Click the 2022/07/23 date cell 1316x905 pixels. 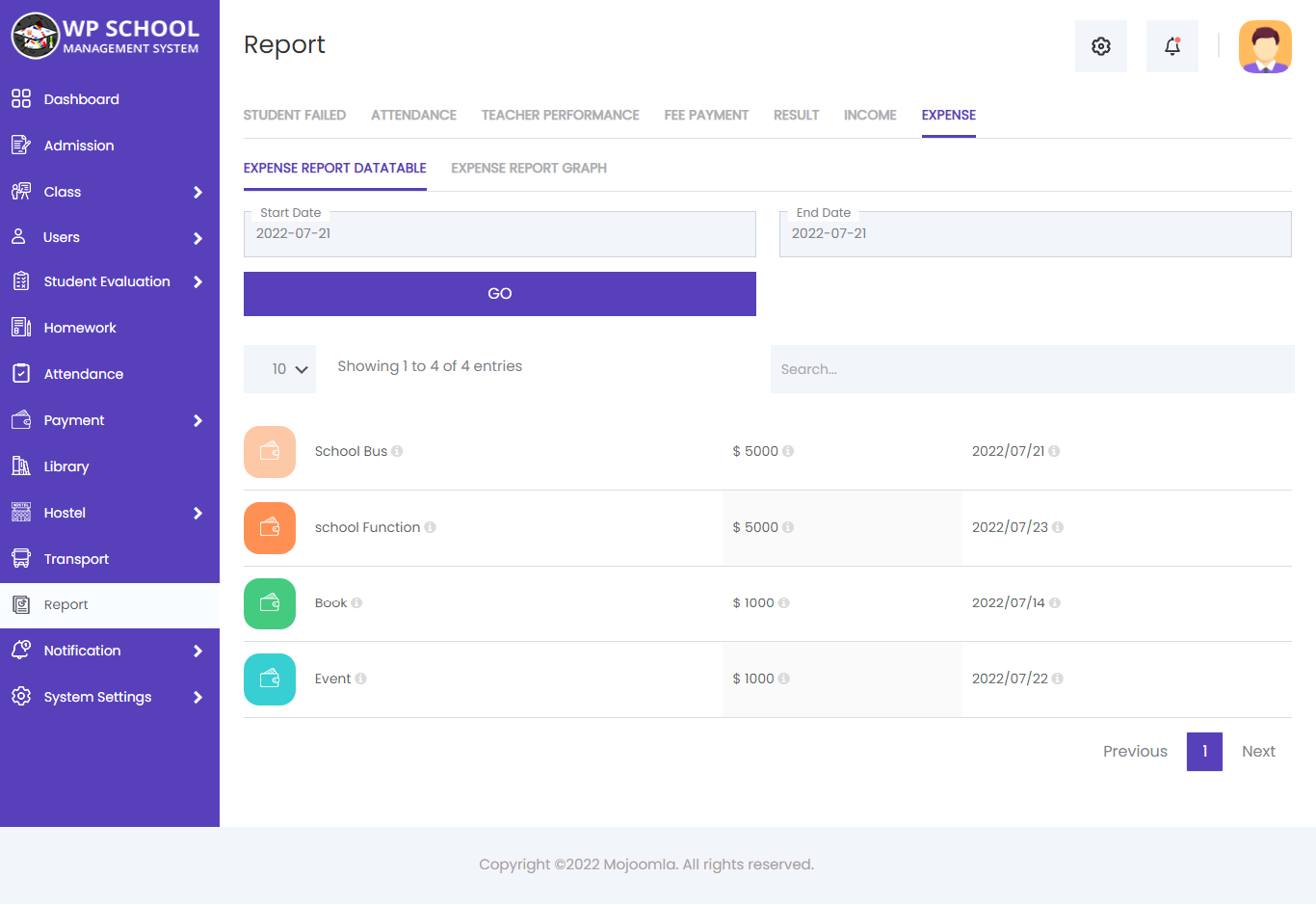[1010, 527]
